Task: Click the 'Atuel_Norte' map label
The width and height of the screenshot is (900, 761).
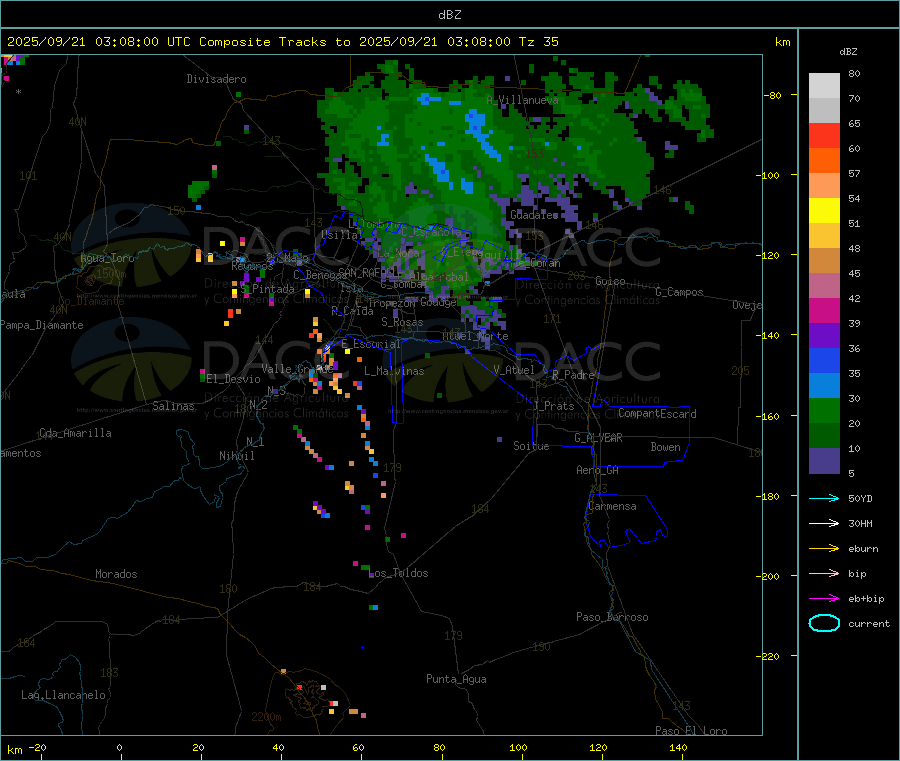Action: [x=475, y=336]
